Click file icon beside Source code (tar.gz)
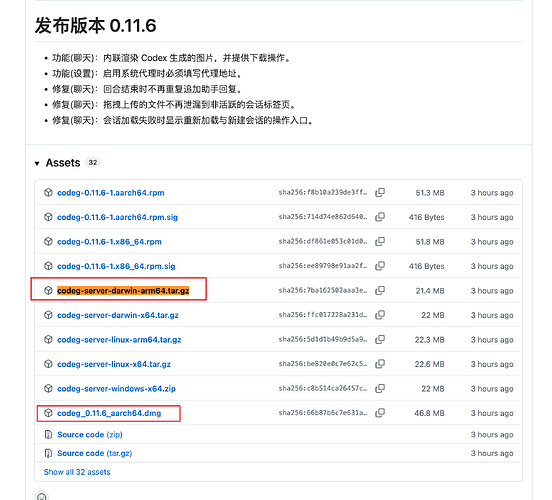The width and height of the screenshot is (552, 500). (48, 453)
